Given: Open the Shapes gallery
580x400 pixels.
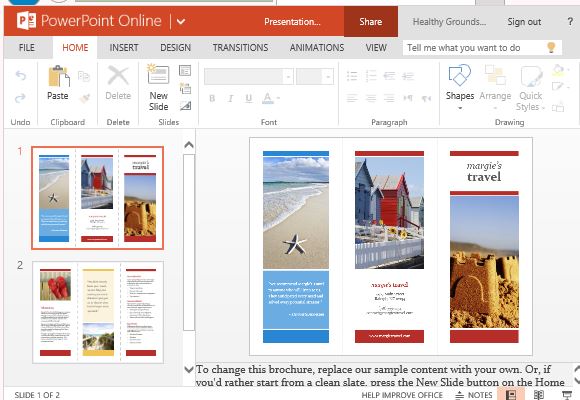Looking at the screenshot, I should [x=460, y=88].
